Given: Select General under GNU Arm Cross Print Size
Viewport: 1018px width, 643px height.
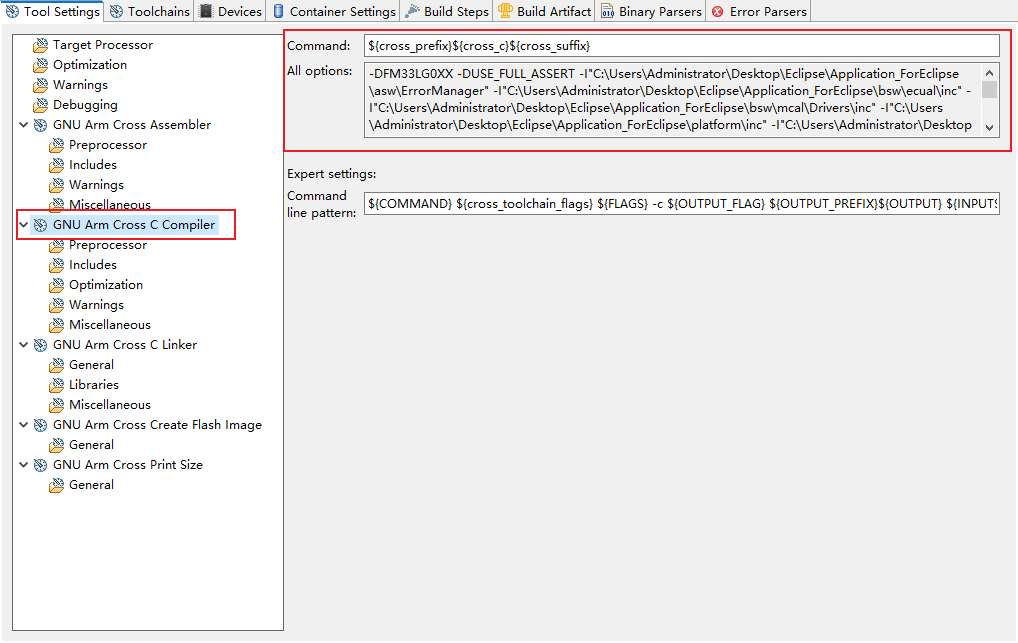Looking at the screenshot, I should 91,485.
